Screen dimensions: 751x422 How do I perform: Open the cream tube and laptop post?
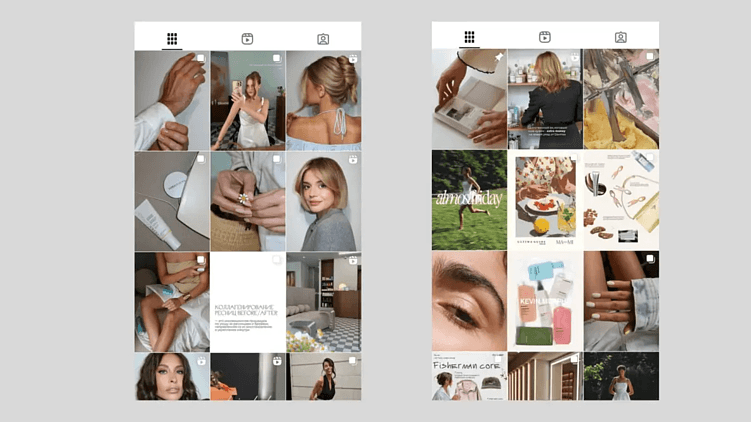click(x=172, y=201)
